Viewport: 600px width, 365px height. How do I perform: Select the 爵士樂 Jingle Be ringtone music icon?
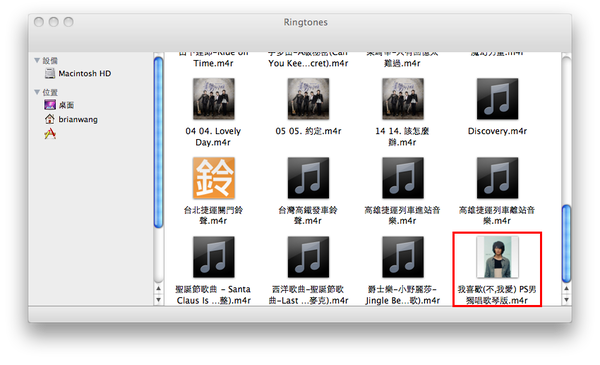pyautogui.click(x=403, y=257)
